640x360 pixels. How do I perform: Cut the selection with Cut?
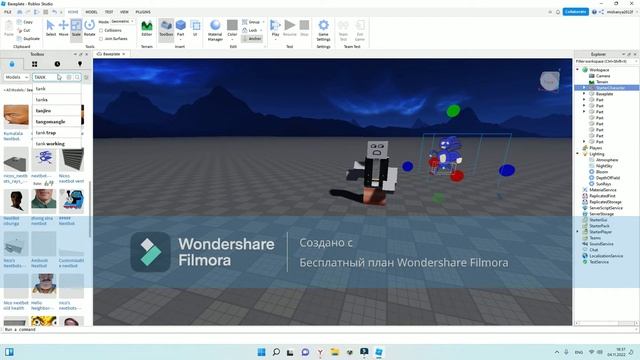(x=24, y=30)
